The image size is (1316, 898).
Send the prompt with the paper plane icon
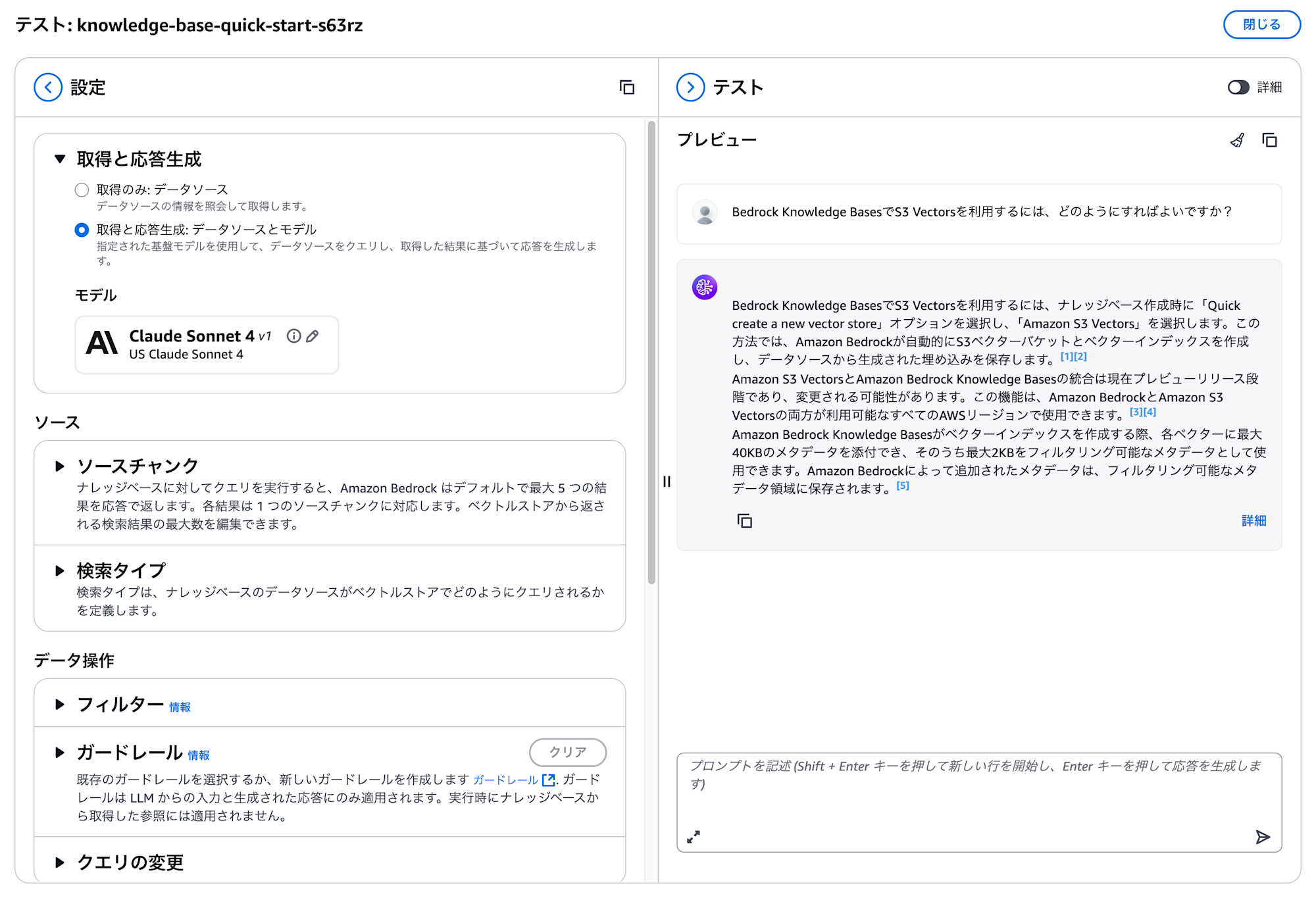point(1262,837)
